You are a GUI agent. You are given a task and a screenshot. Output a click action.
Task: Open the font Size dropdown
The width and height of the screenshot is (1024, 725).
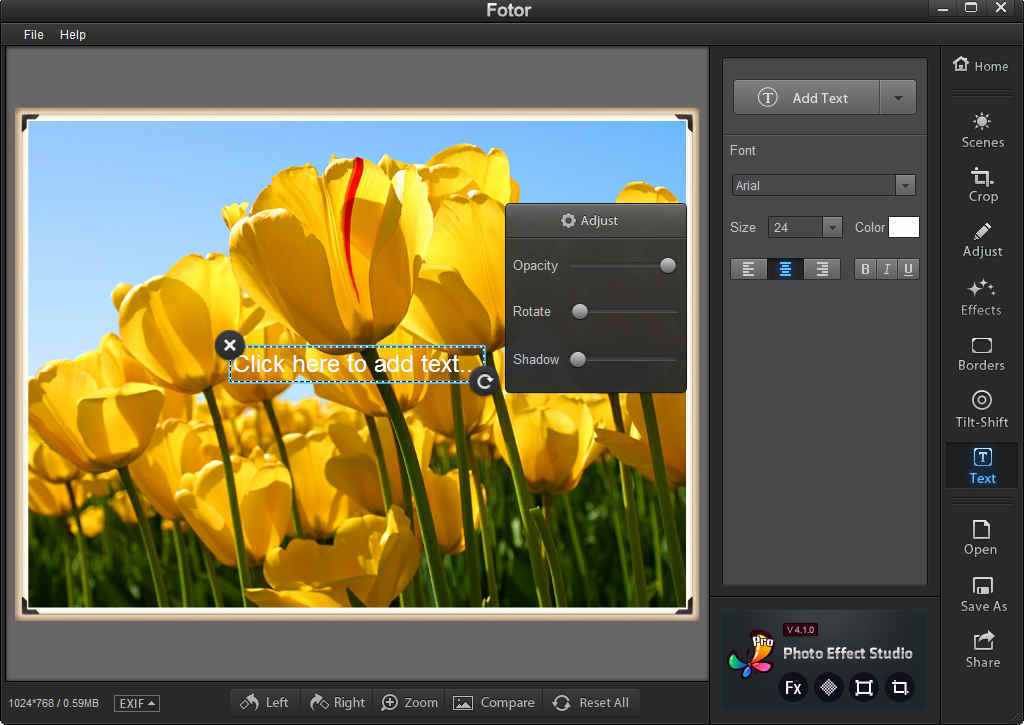click(831, 227)
